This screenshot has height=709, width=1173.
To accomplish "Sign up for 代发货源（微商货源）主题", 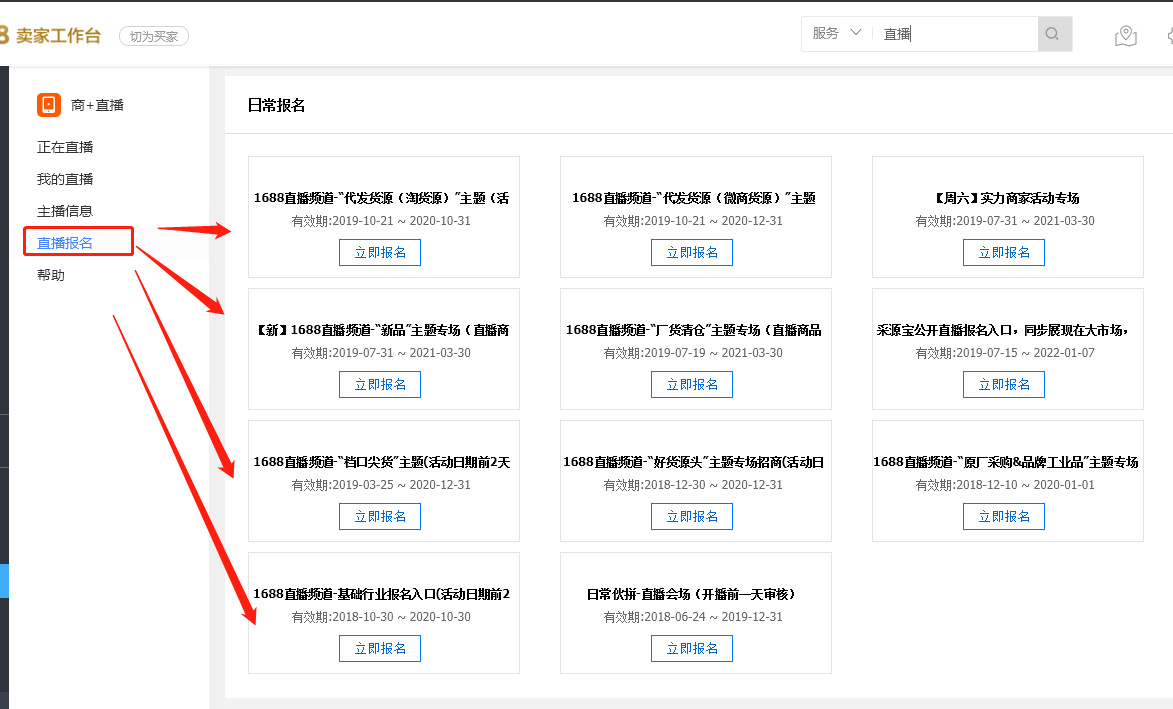I will point(692,253).
